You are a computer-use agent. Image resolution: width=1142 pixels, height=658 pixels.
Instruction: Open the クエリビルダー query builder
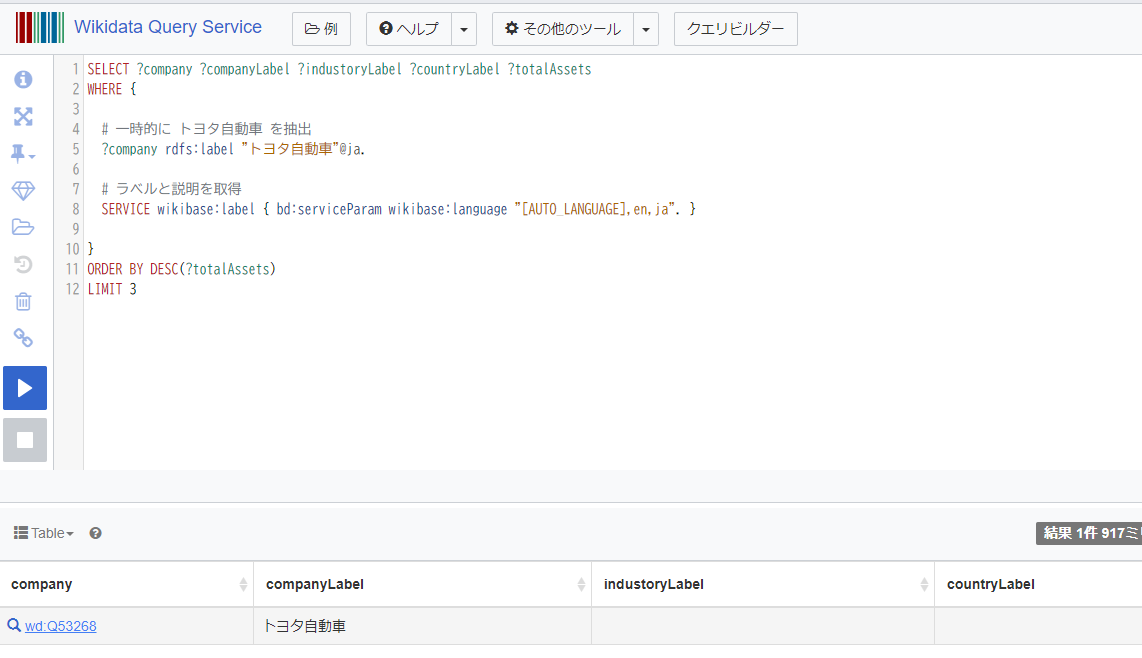[x=736, y=29]
